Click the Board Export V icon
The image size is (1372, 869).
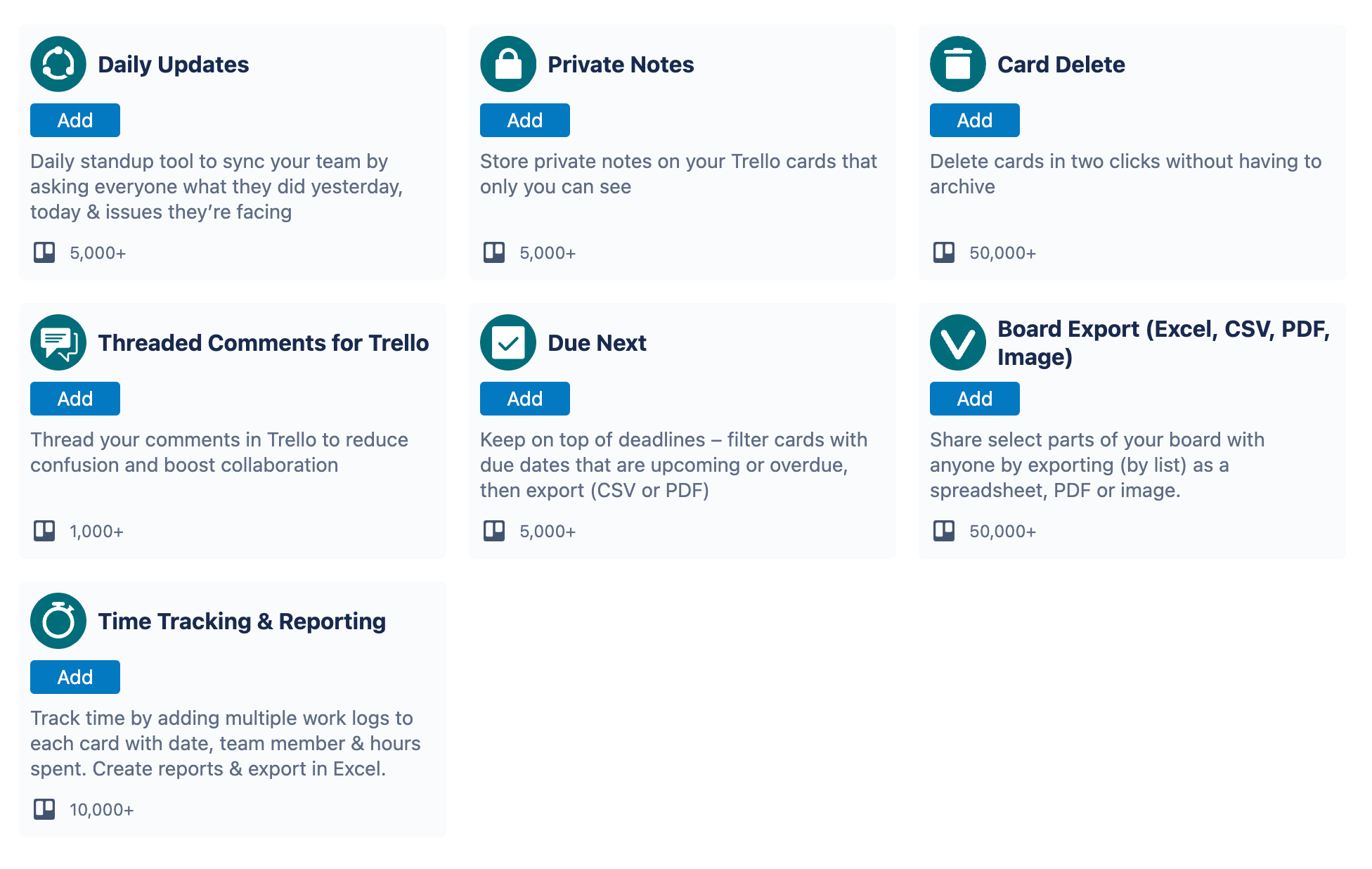coord(957,342)
